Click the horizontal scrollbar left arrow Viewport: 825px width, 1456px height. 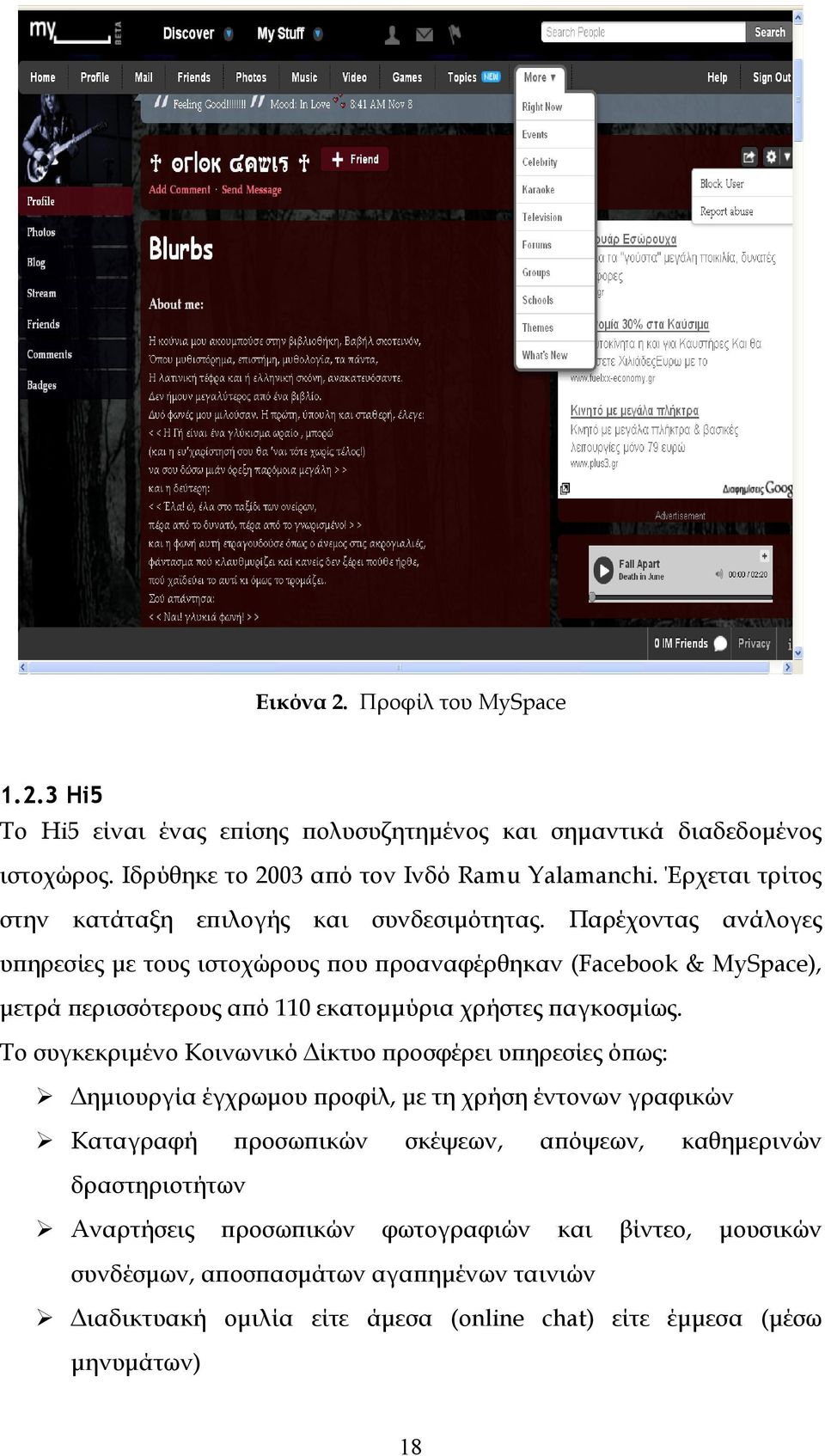[23, 667]
